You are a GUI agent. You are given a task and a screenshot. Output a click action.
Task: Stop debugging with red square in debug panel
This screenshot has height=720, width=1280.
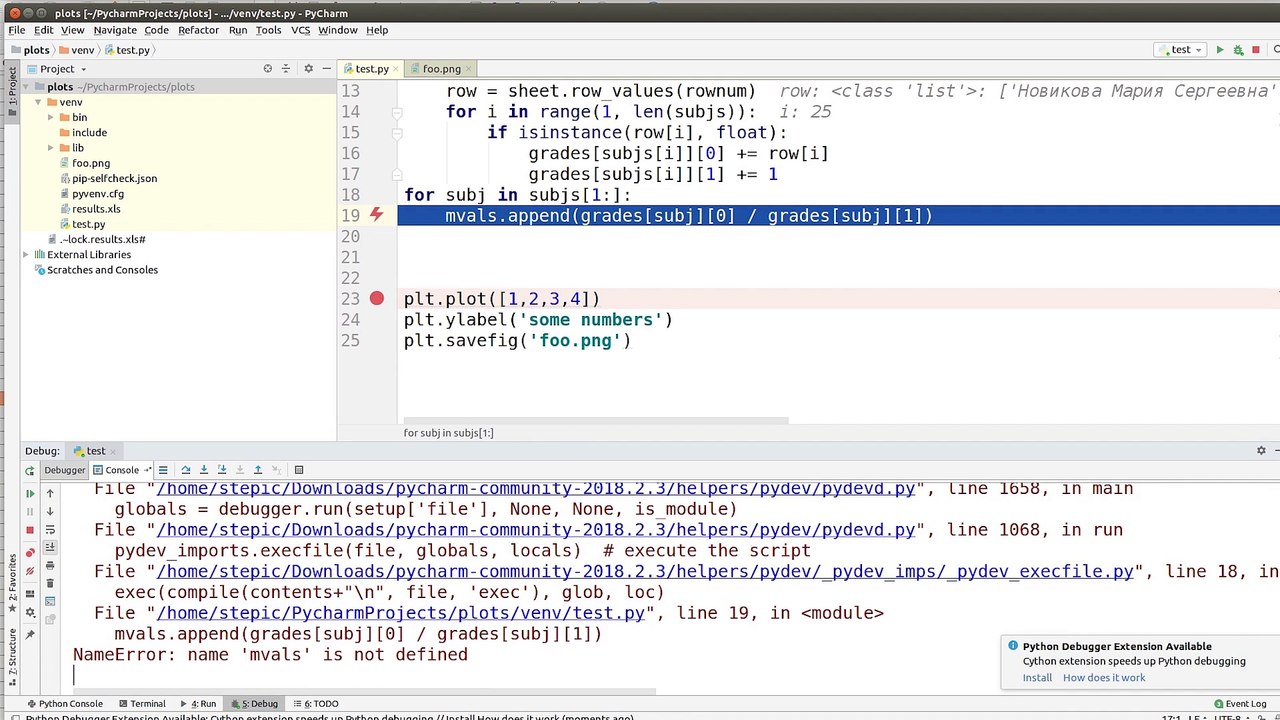click(x=30, y=530)
